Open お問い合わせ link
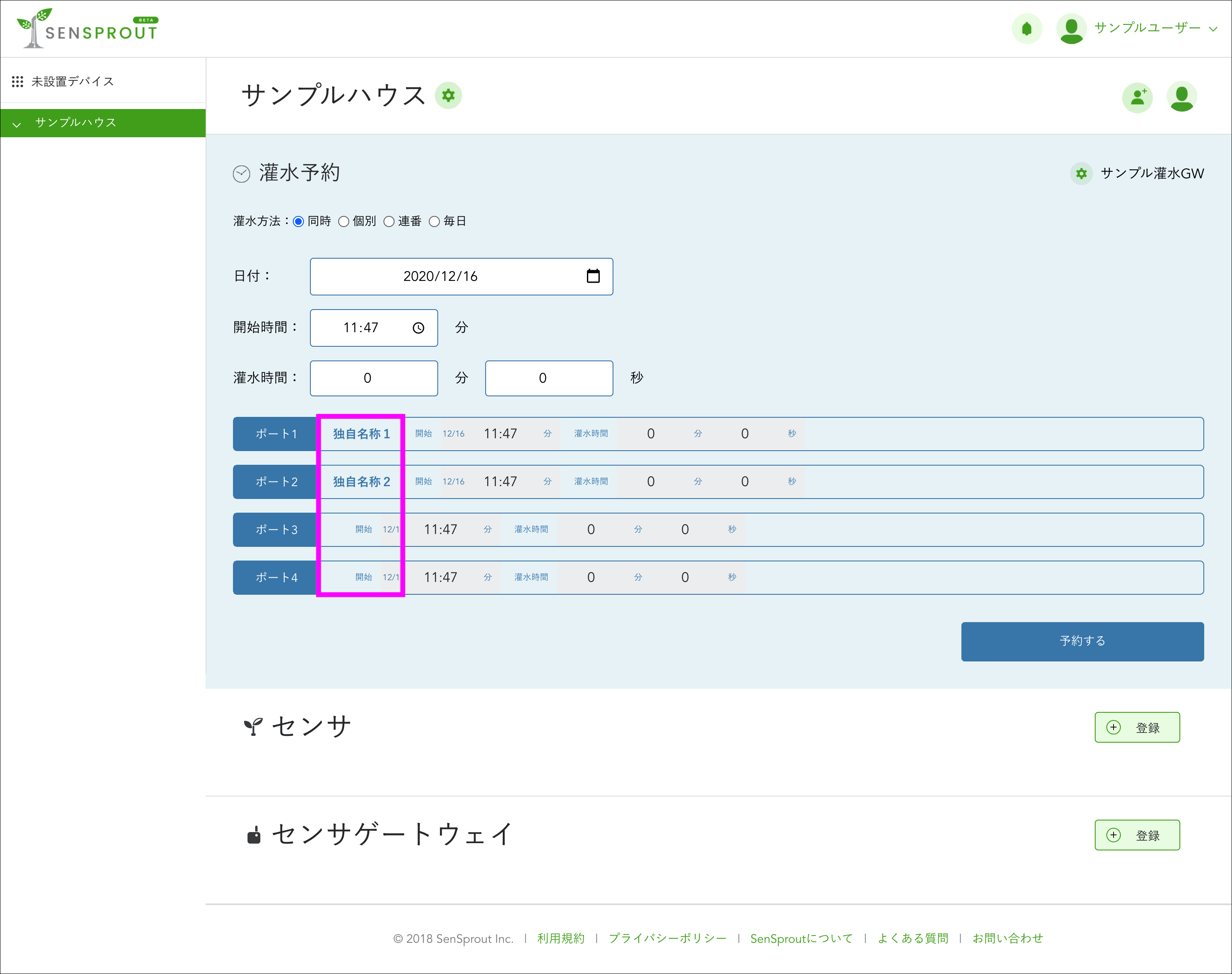Screen dimensions: 1232x974 click(x=1008, y=939)
